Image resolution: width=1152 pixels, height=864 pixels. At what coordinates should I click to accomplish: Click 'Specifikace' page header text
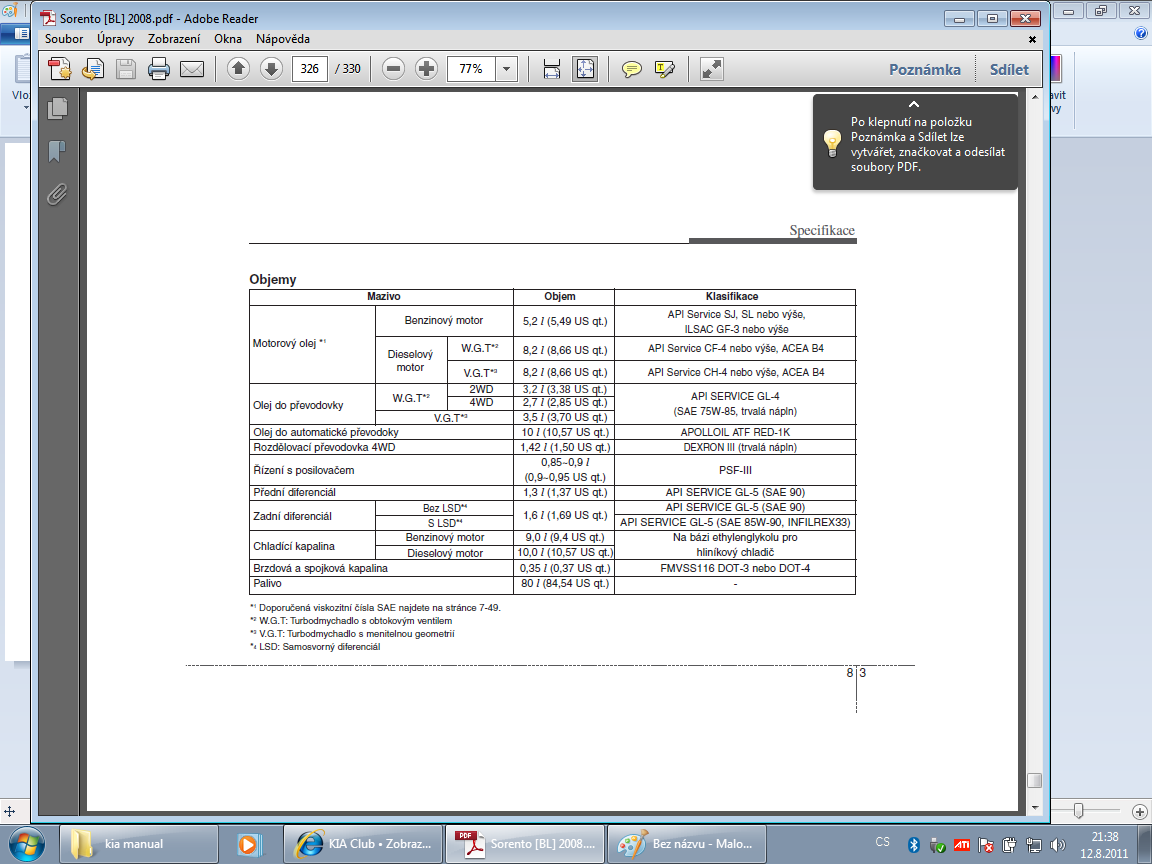point(822,231)
